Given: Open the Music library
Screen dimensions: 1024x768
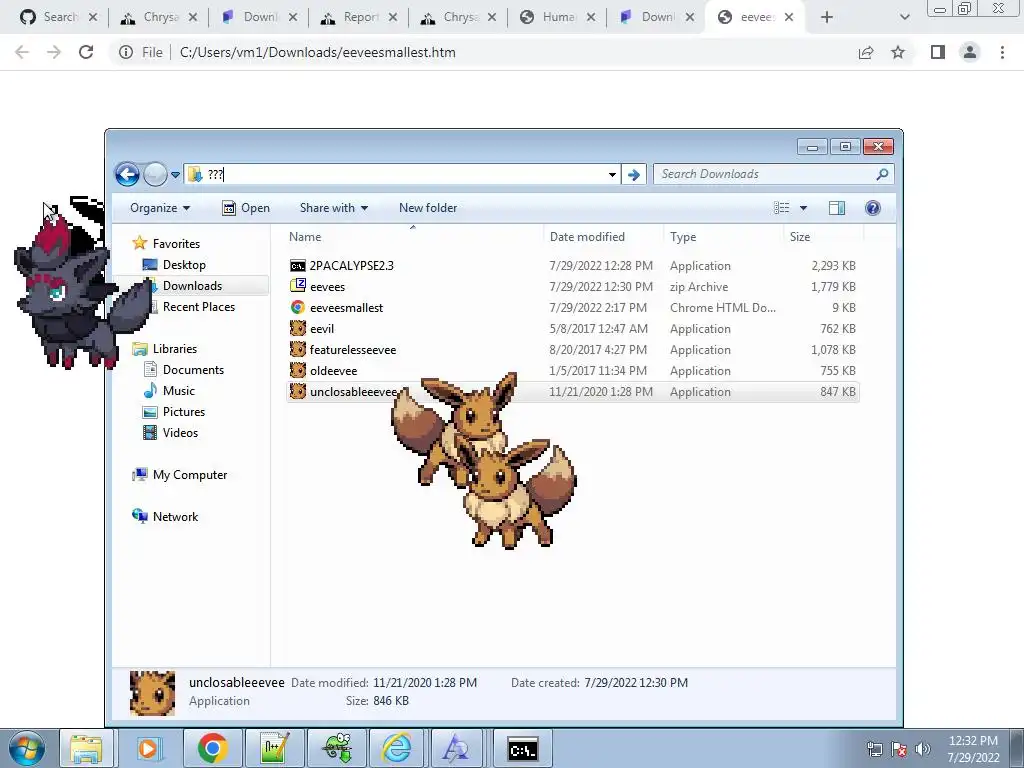Looking at the screenshot, I should coord(178,391).
